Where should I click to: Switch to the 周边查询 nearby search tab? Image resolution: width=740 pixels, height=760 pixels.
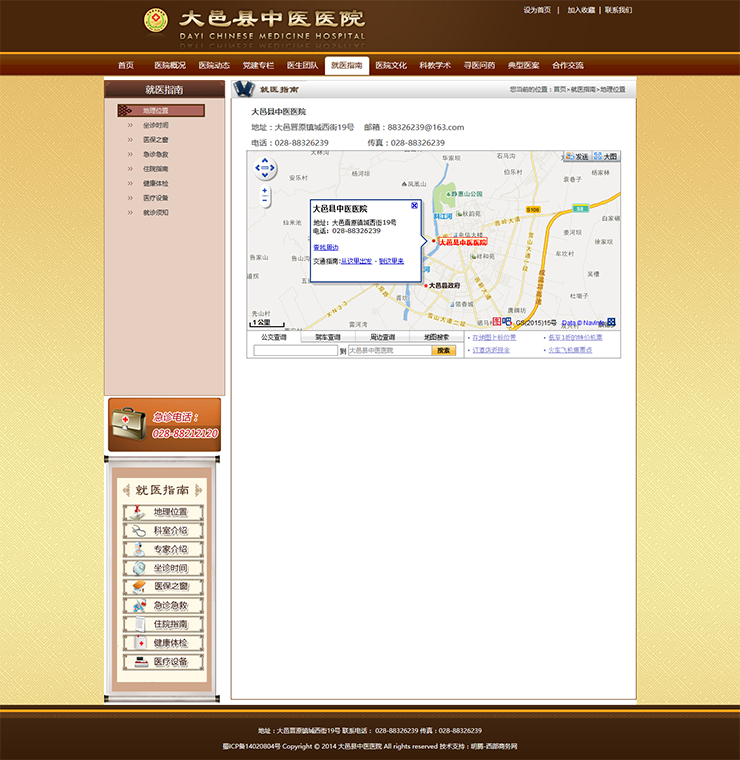click(x=382, y=337)
